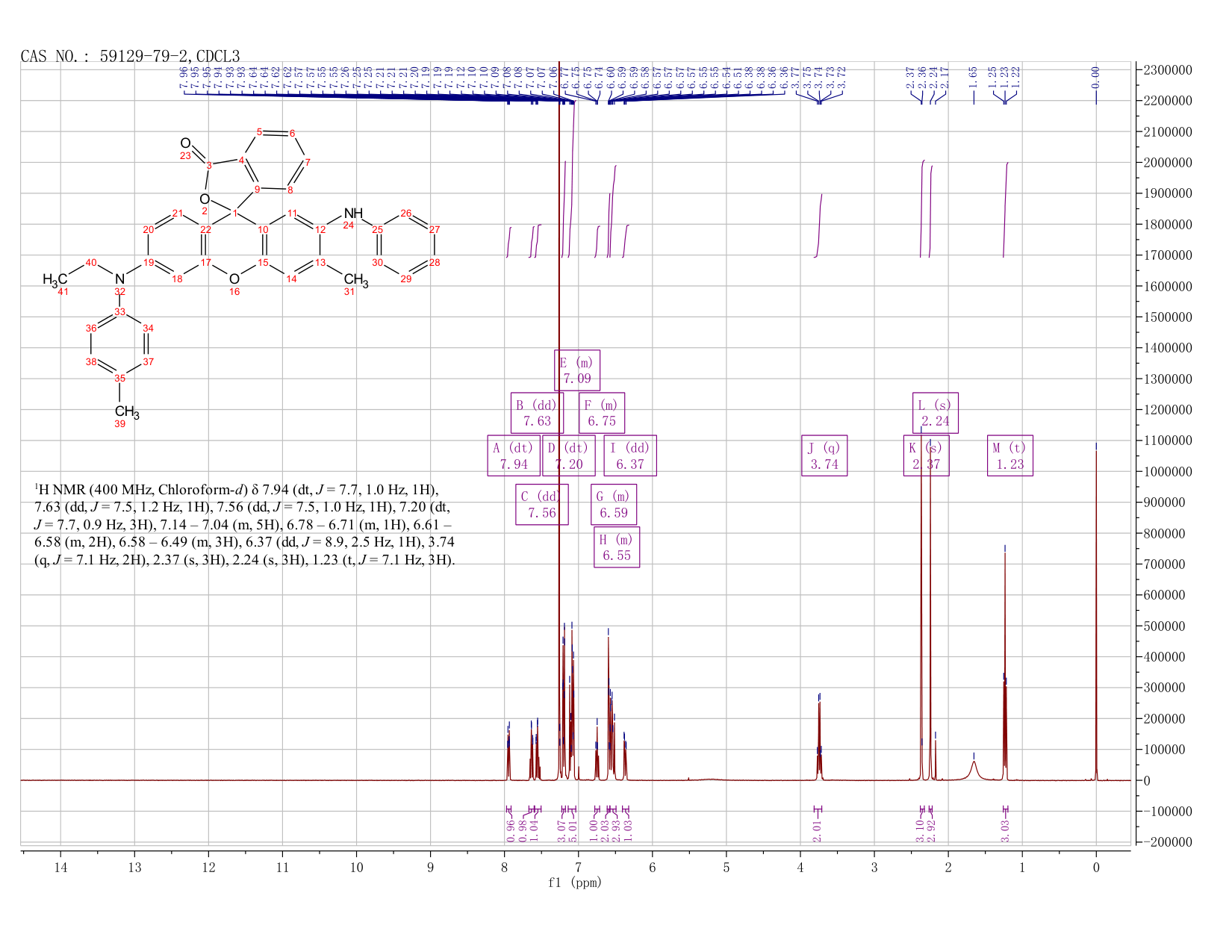
Task: Click the CAS NO. 59129-79-2 title text
Action: (130, 56)
